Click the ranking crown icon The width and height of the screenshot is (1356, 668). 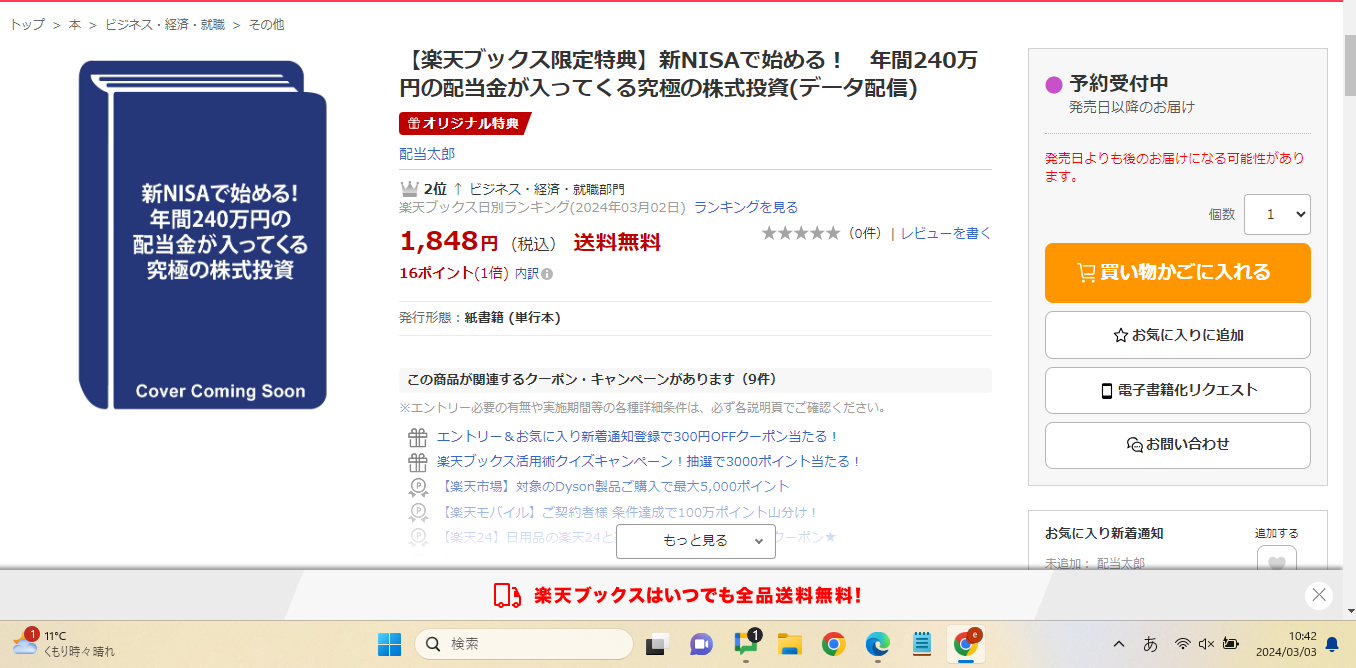coord(408,188)
